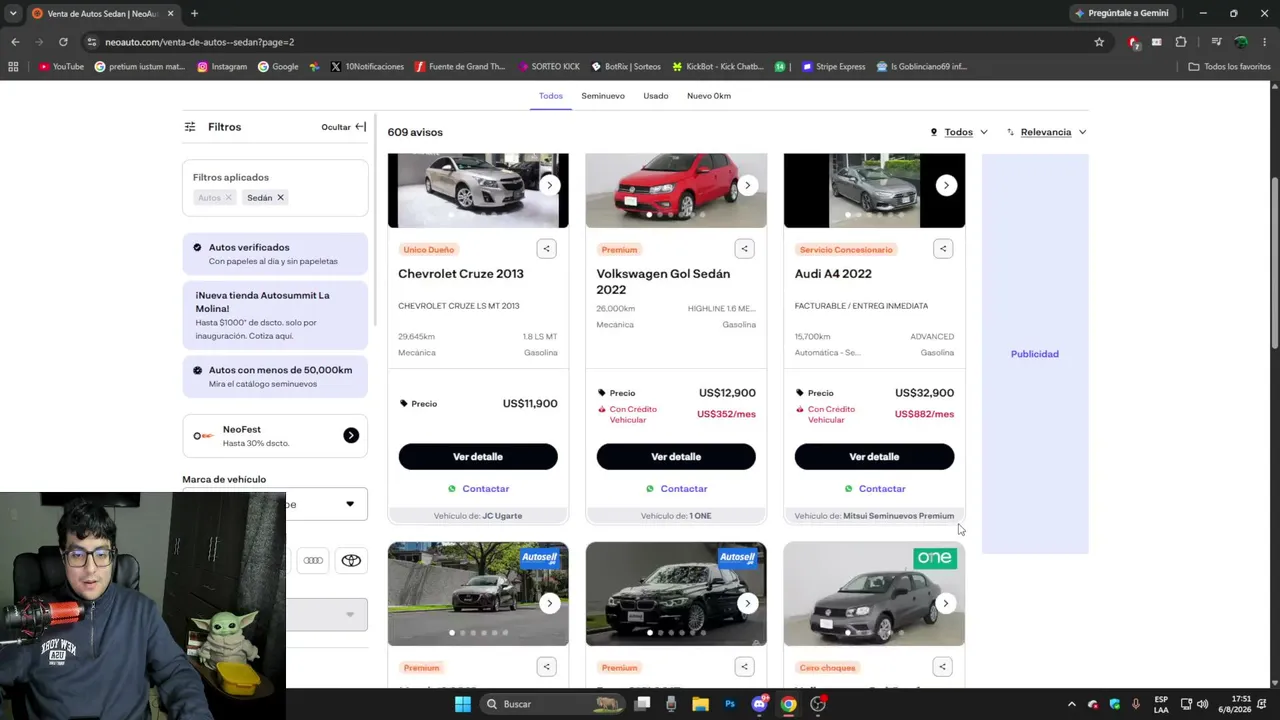1280x720 pixels.
Task: Contact seller of Chevrolet Cruze 2013
Action: (x=478, y=489)
